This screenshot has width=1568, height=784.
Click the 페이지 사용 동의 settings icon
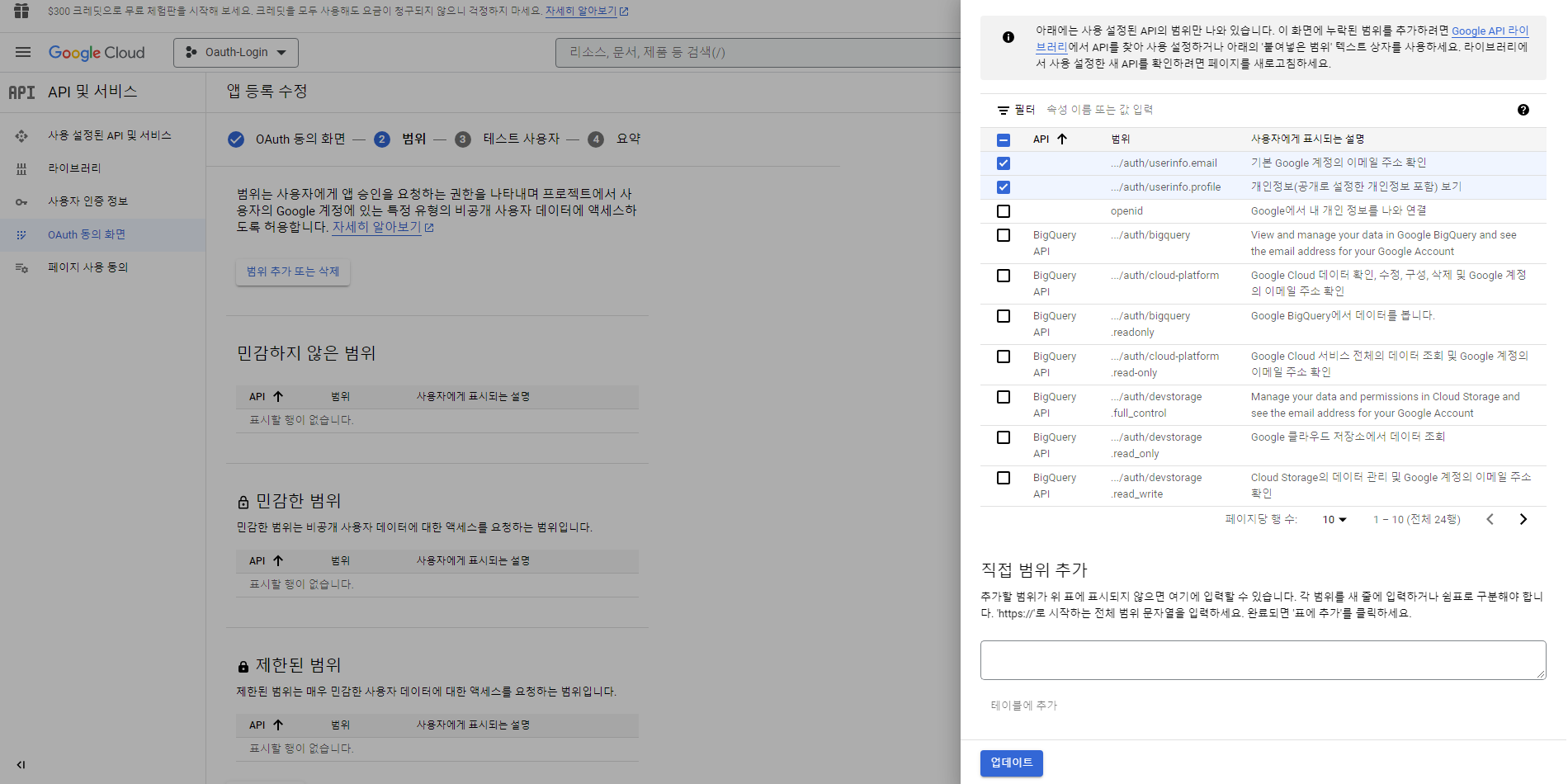click(x=21, y=267)
